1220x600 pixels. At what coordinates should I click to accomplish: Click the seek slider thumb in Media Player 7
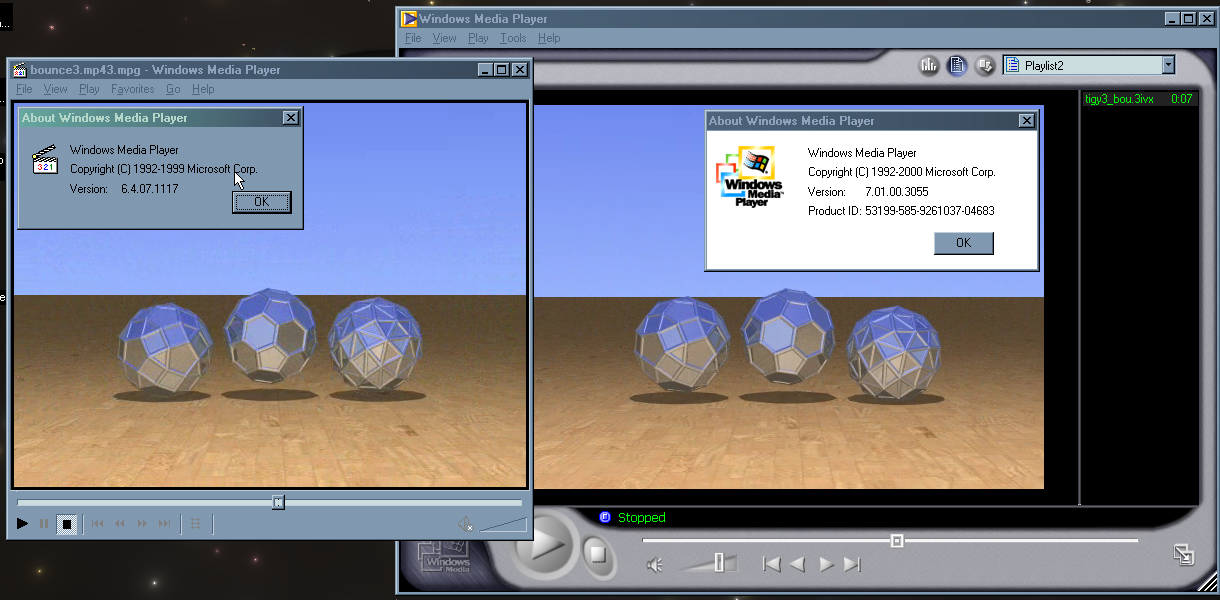[x=897, y=541]
